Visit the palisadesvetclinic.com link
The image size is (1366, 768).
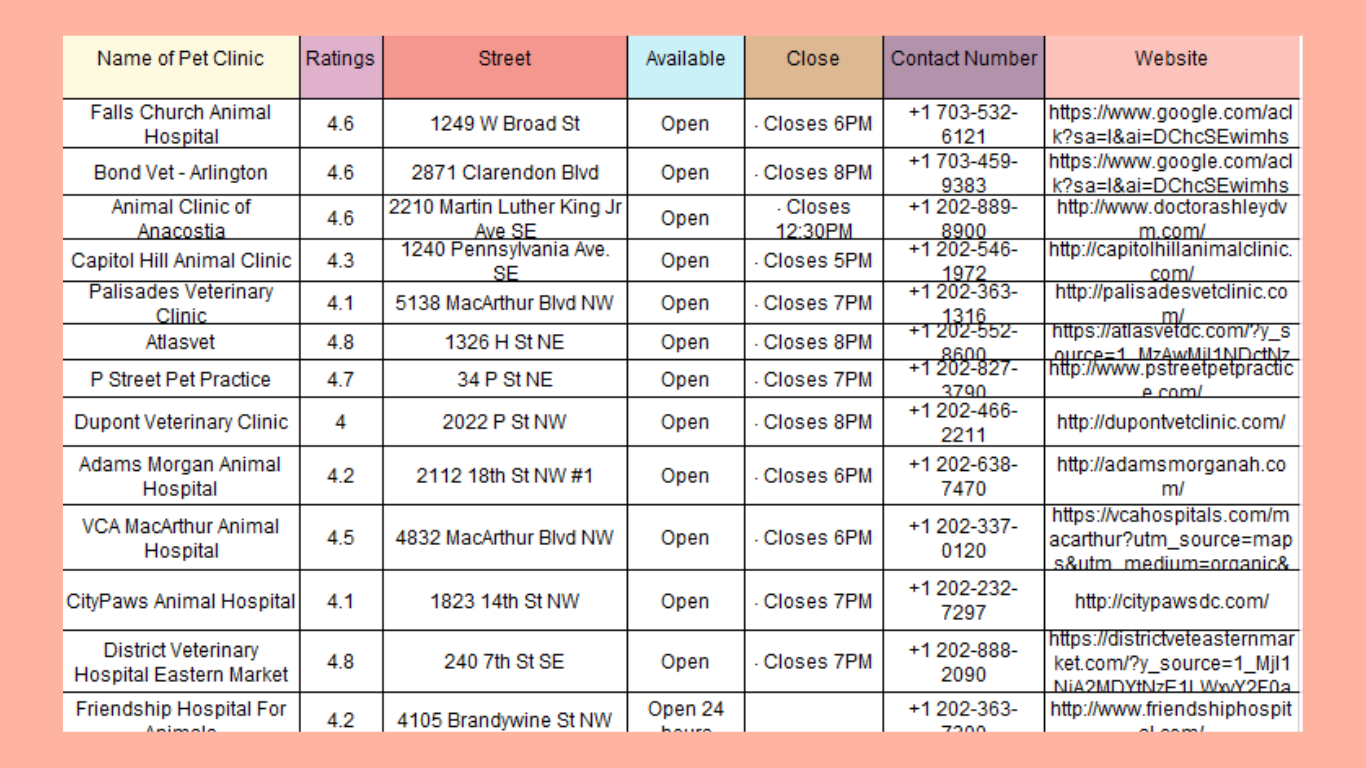(1172, 303)
